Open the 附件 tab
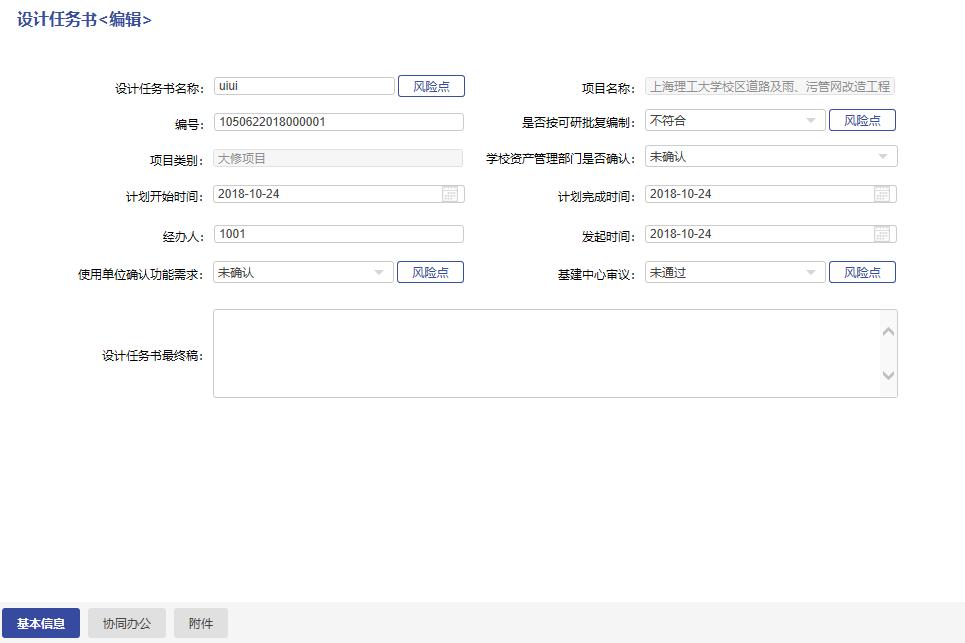Image resolution: width=965 pixels, height=643 pixels. (201, 623)
